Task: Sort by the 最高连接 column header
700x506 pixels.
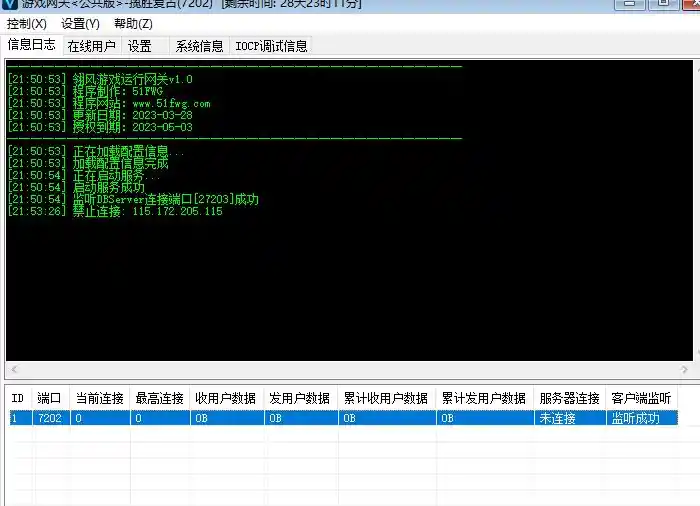Action: [159, 398]
